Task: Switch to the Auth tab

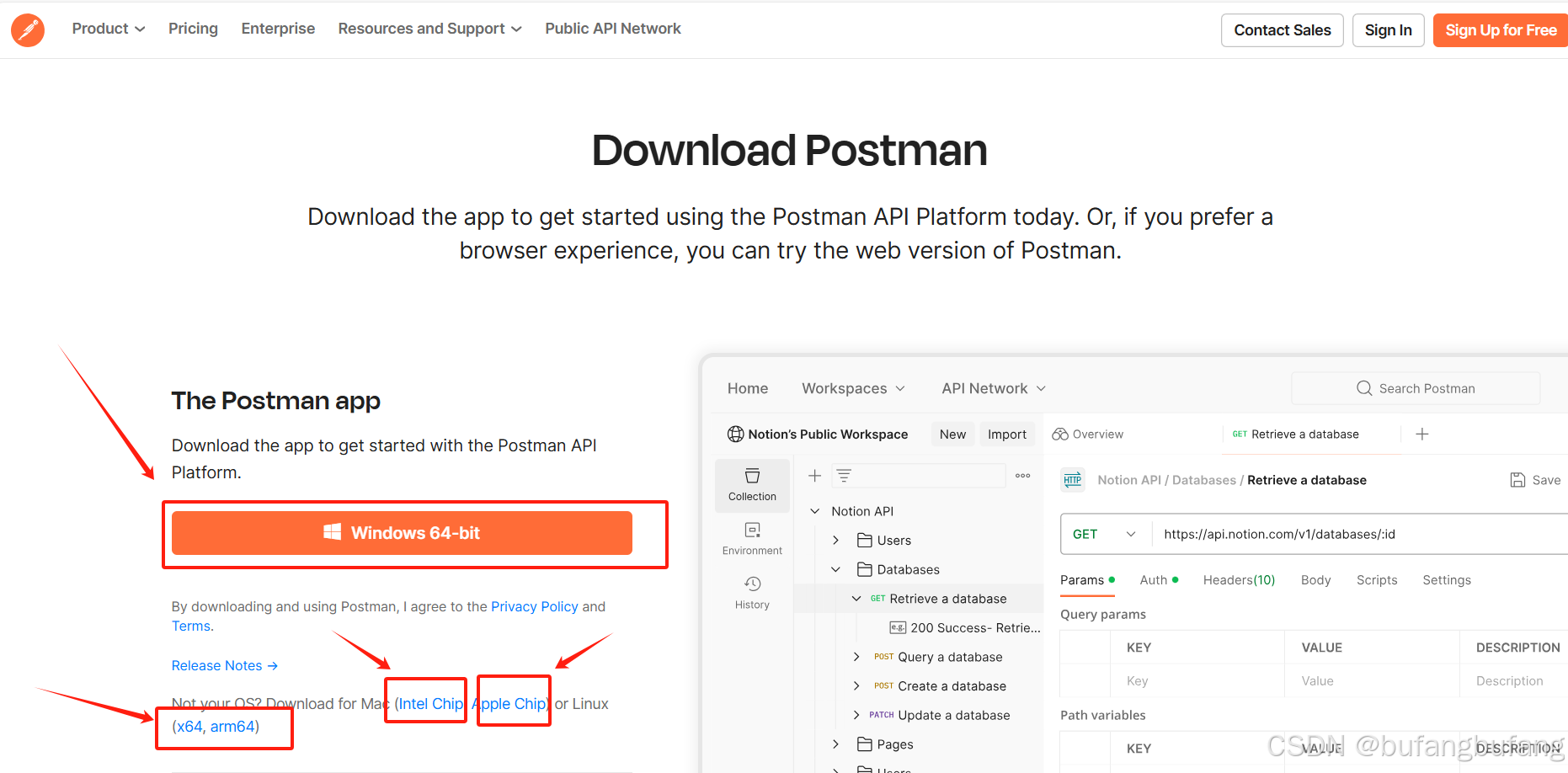Action: pos(1159,579)
